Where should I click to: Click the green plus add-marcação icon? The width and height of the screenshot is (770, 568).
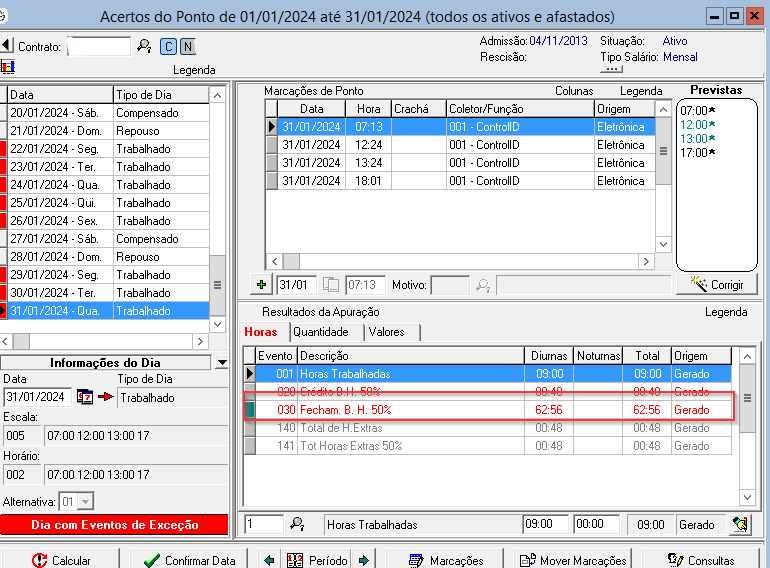(262, 285)
